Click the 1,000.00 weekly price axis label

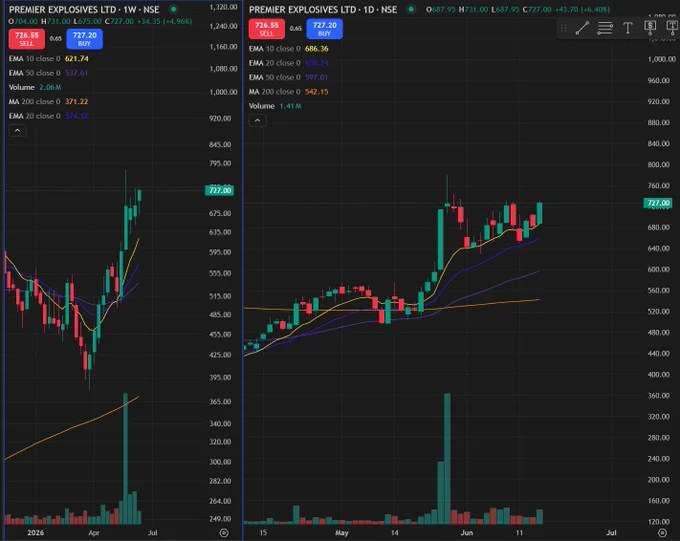(223, 92)
